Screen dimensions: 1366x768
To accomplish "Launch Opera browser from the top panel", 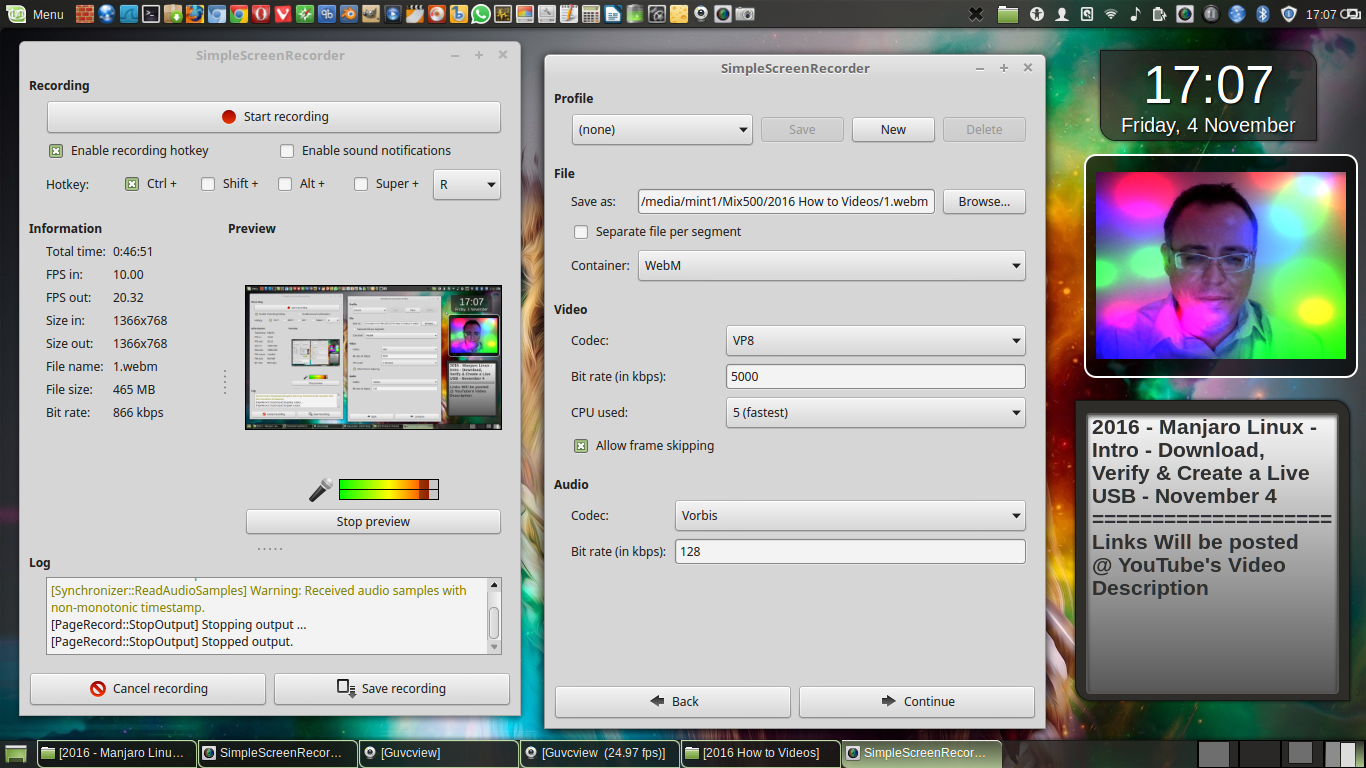I will tap(260, 14).
